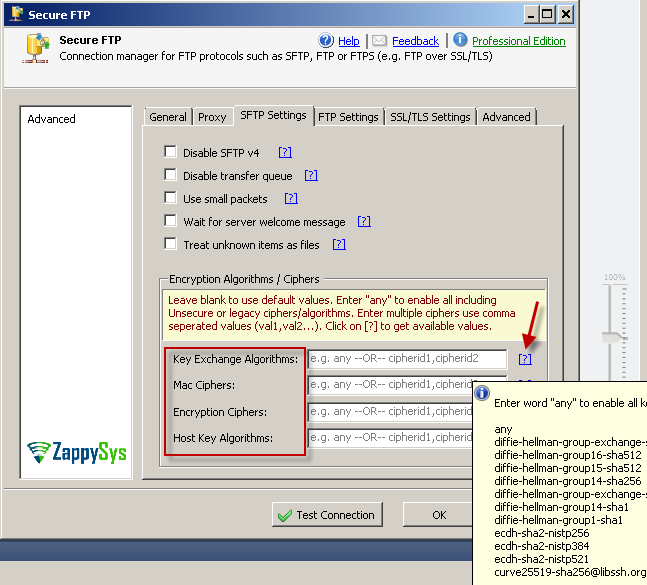The image size is (647, 585).
Task: Go to the FTP Settings tab
Action: pos(348,117)
